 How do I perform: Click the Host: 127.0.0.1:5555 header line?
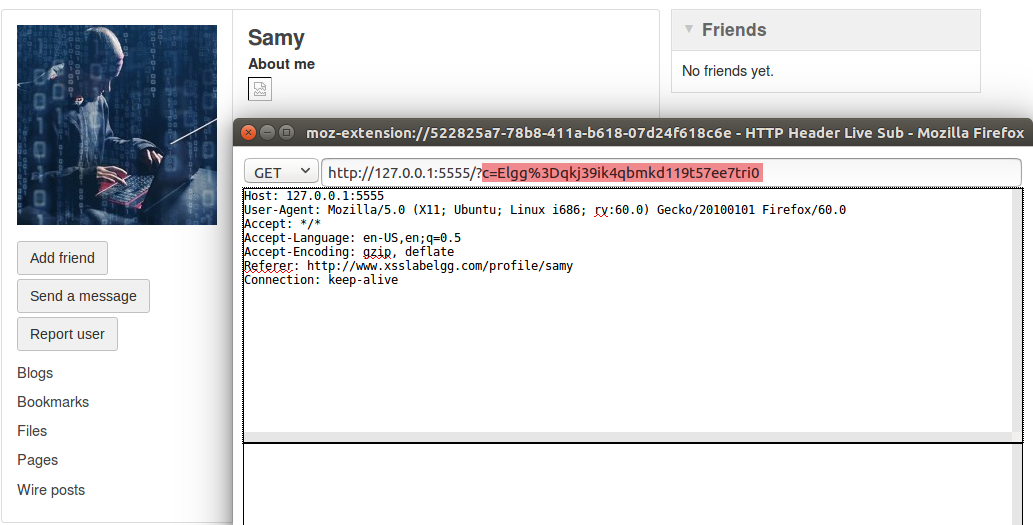click(x=314, y=196)
